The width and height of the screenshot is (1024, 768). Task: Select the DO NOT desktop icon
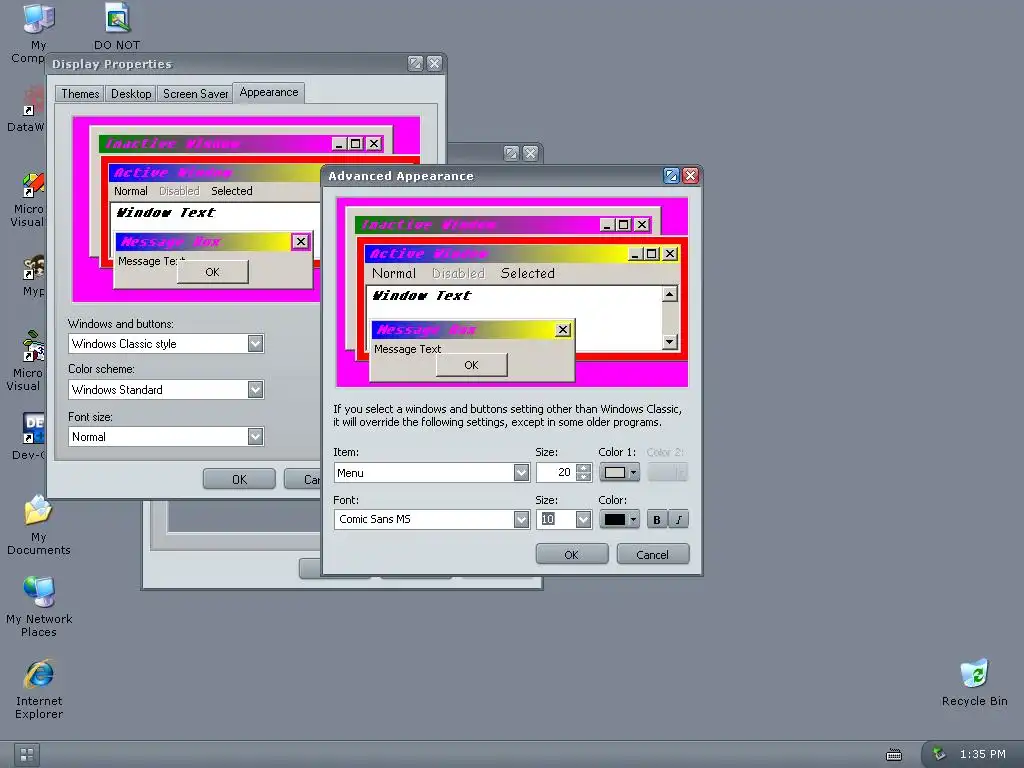pos(118,20)
